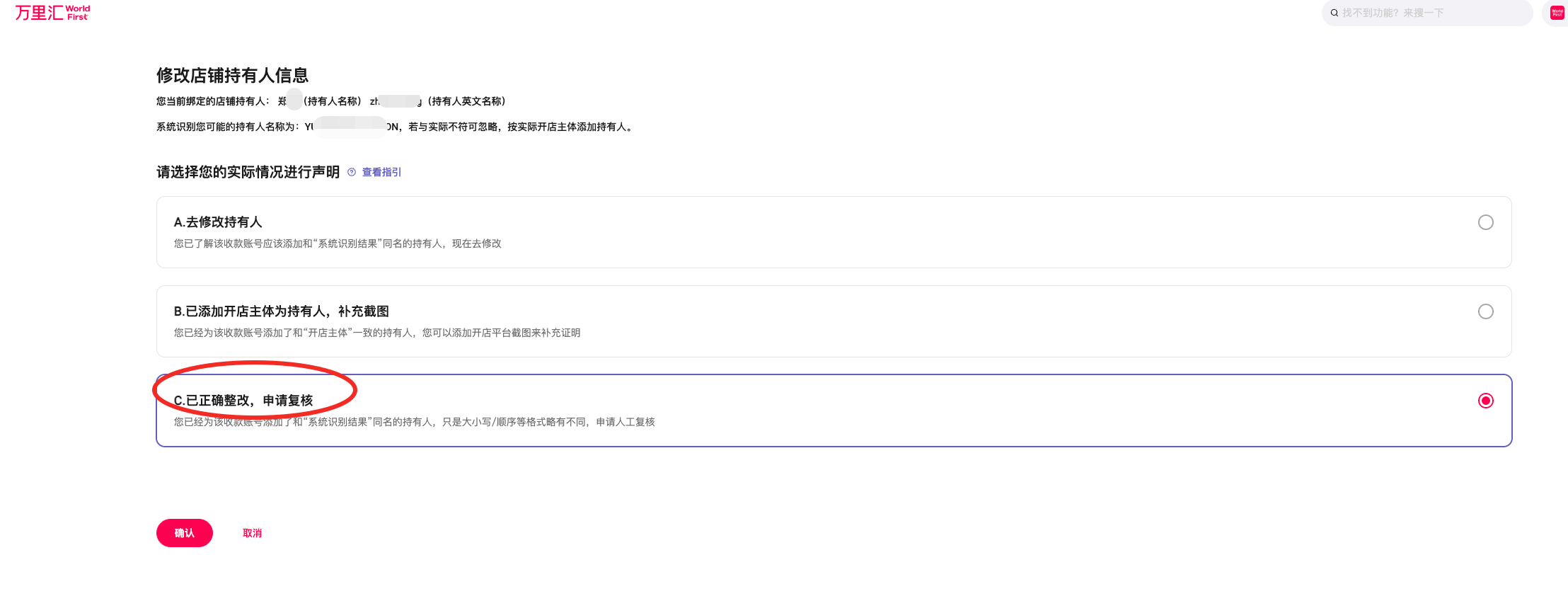Click option B description about 开店平台截图
Viewport: 1568px width, 596px height.
point(377,333)
